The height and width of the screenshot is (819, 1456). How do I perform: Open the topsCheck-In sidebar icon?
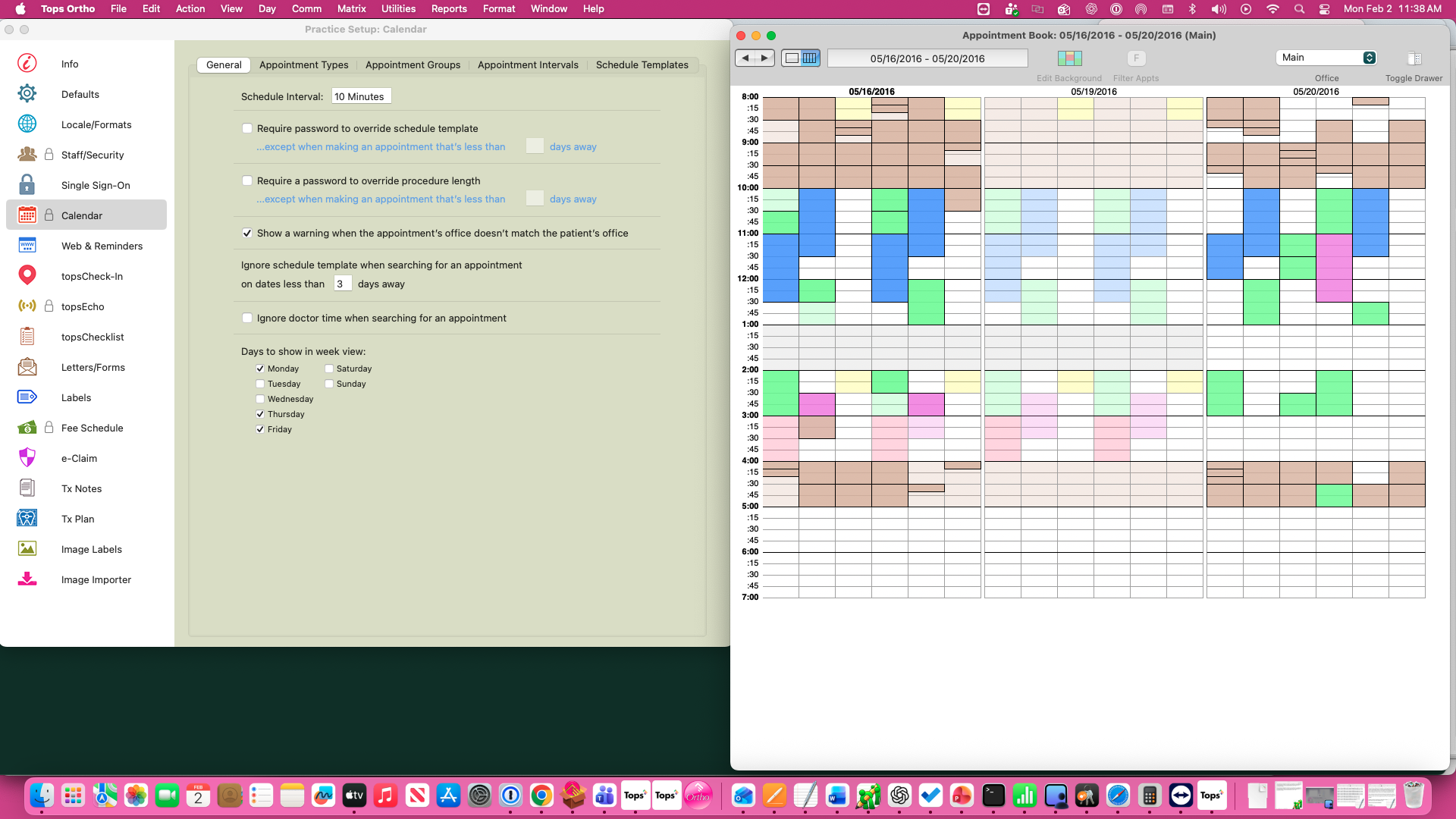tap(27, 276)
